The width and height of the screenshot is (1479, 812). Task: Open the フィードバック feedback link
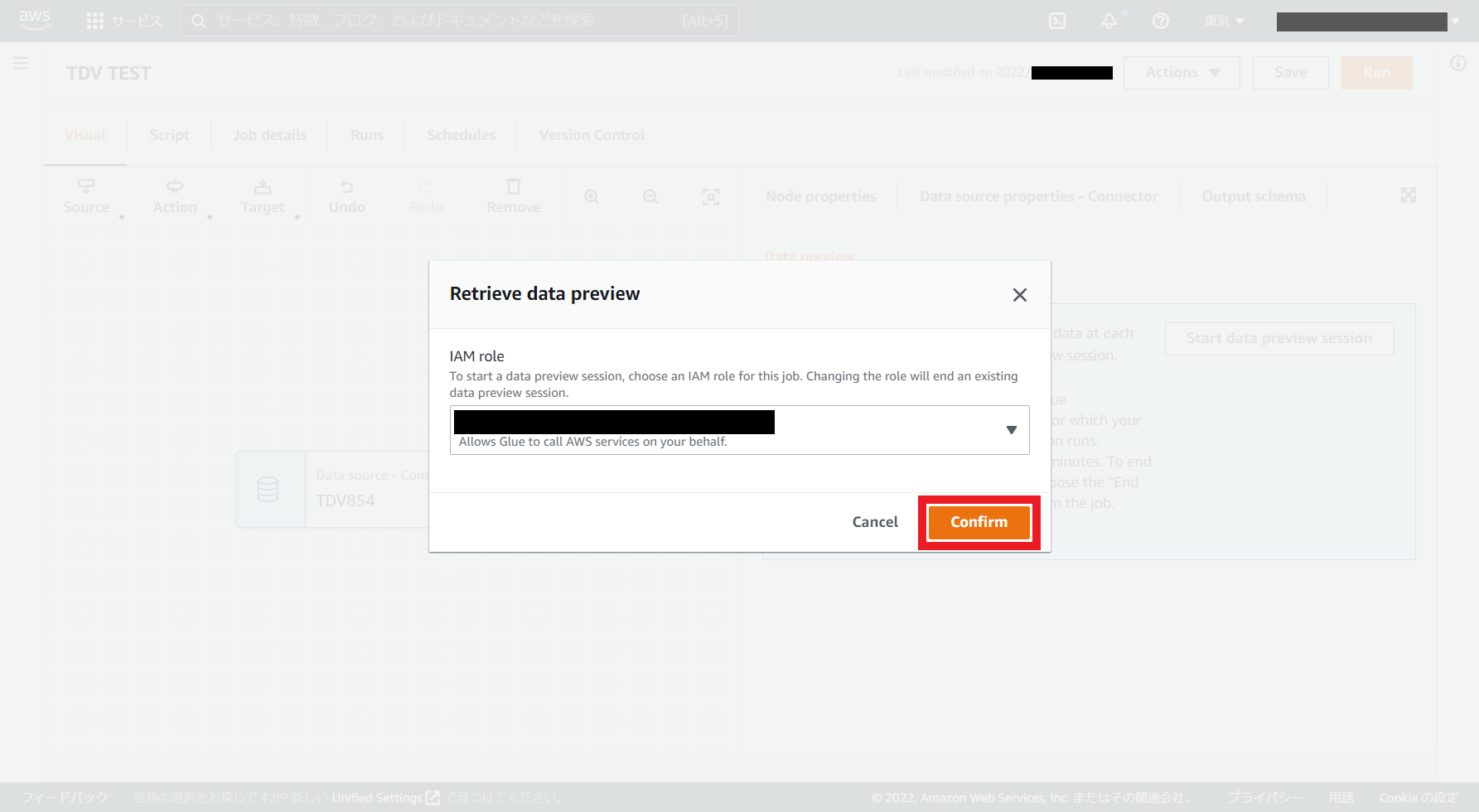coord(65,797)
